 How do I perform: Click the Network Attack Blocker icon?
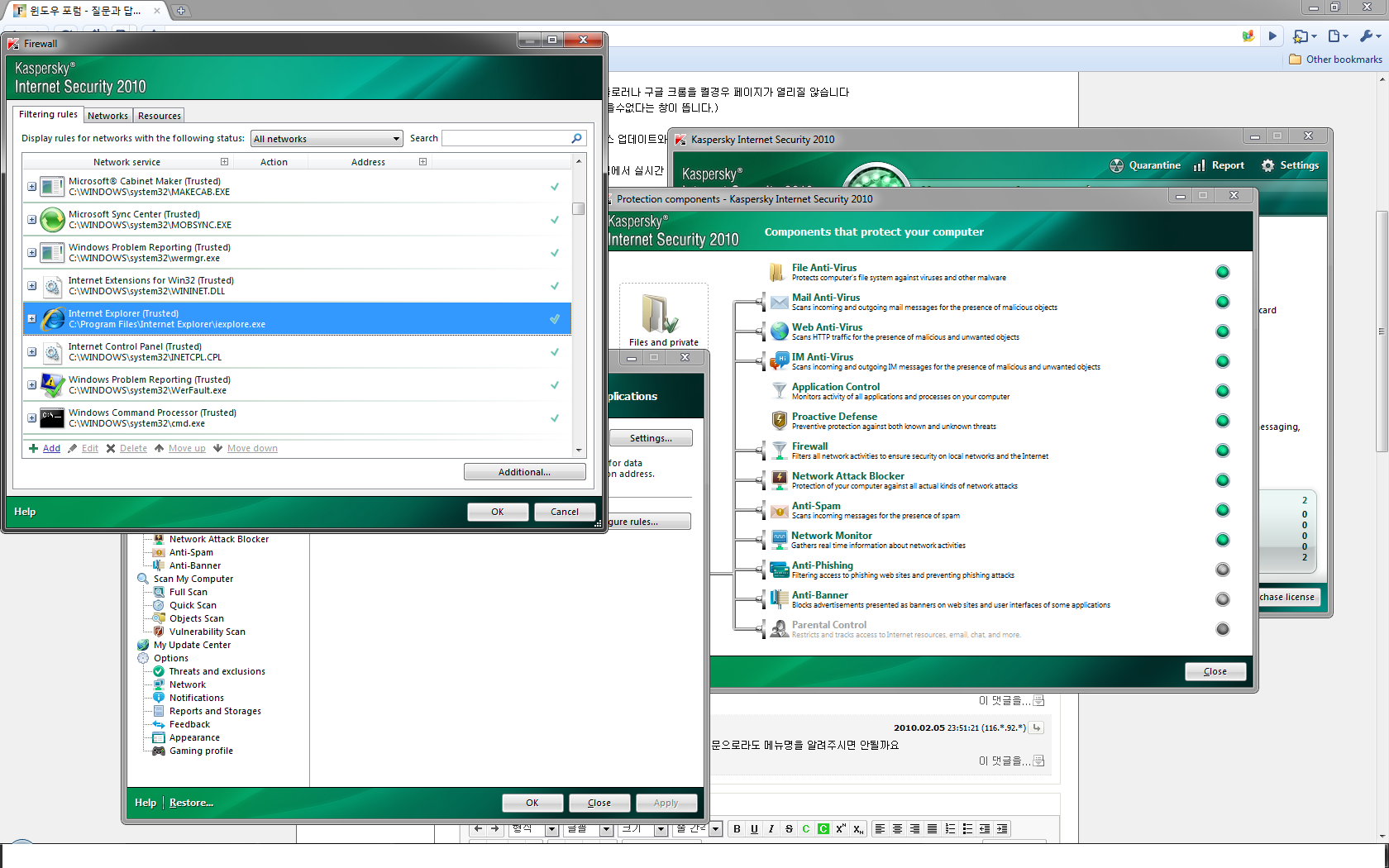(779, 479)
